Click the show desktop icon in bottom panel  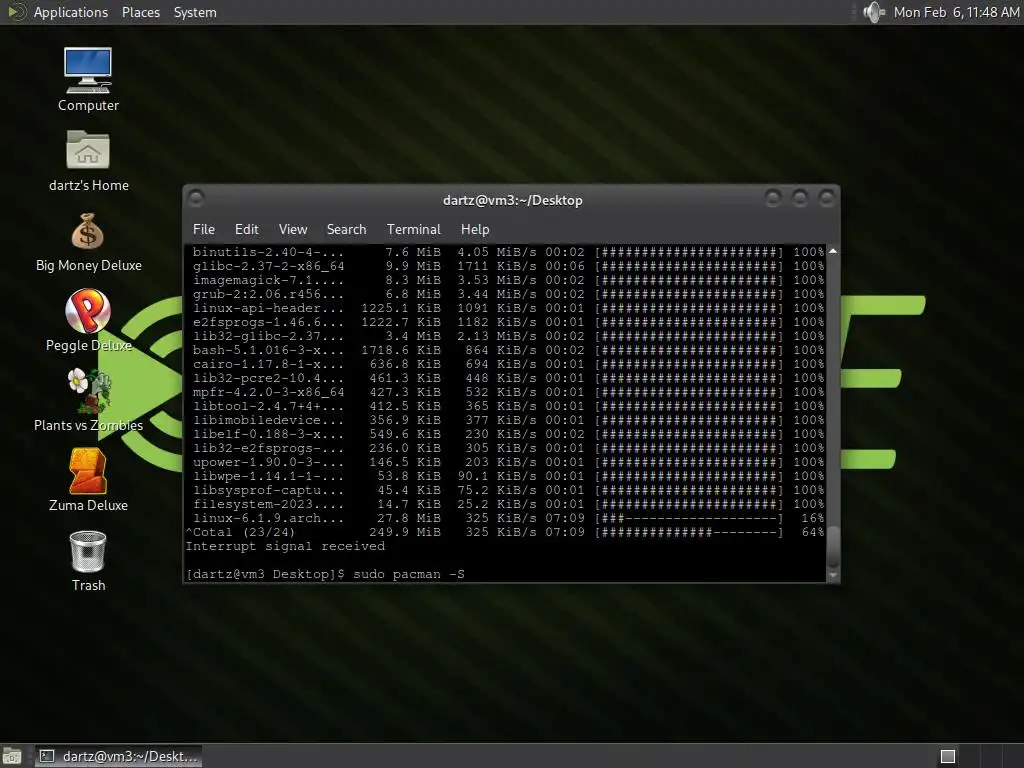point(12,756)
